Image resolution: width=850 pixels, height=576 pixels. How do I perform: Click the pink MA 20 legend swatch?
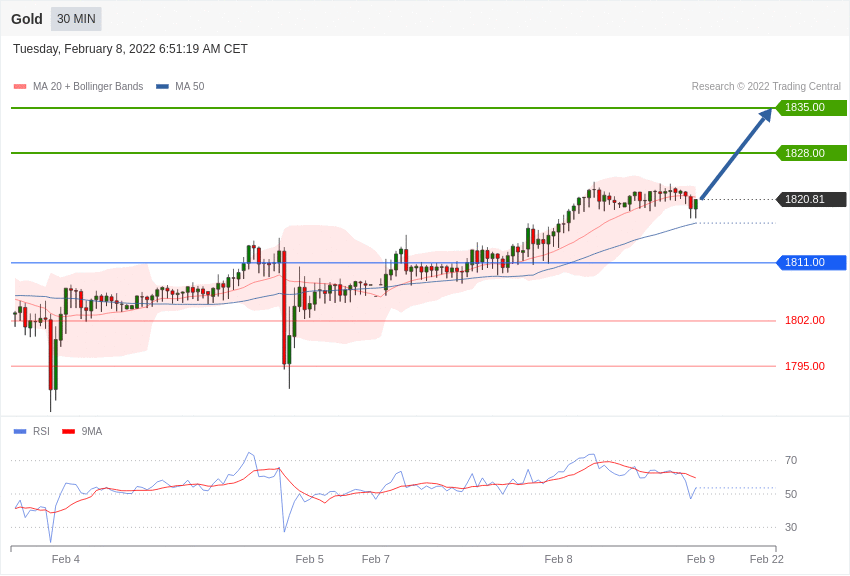20,86
